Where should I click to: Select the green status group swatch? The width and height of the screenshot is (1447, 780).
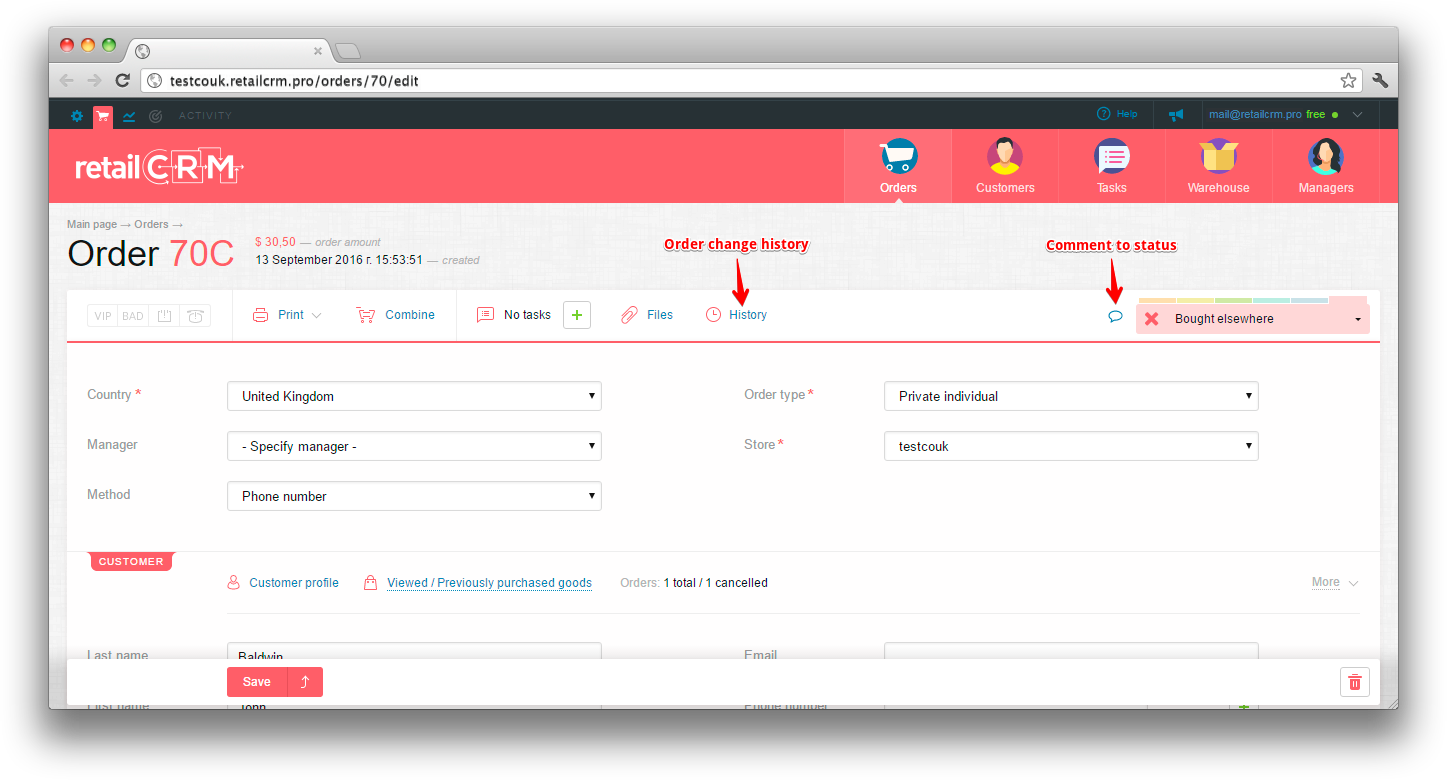click(x=1233, y=300)
